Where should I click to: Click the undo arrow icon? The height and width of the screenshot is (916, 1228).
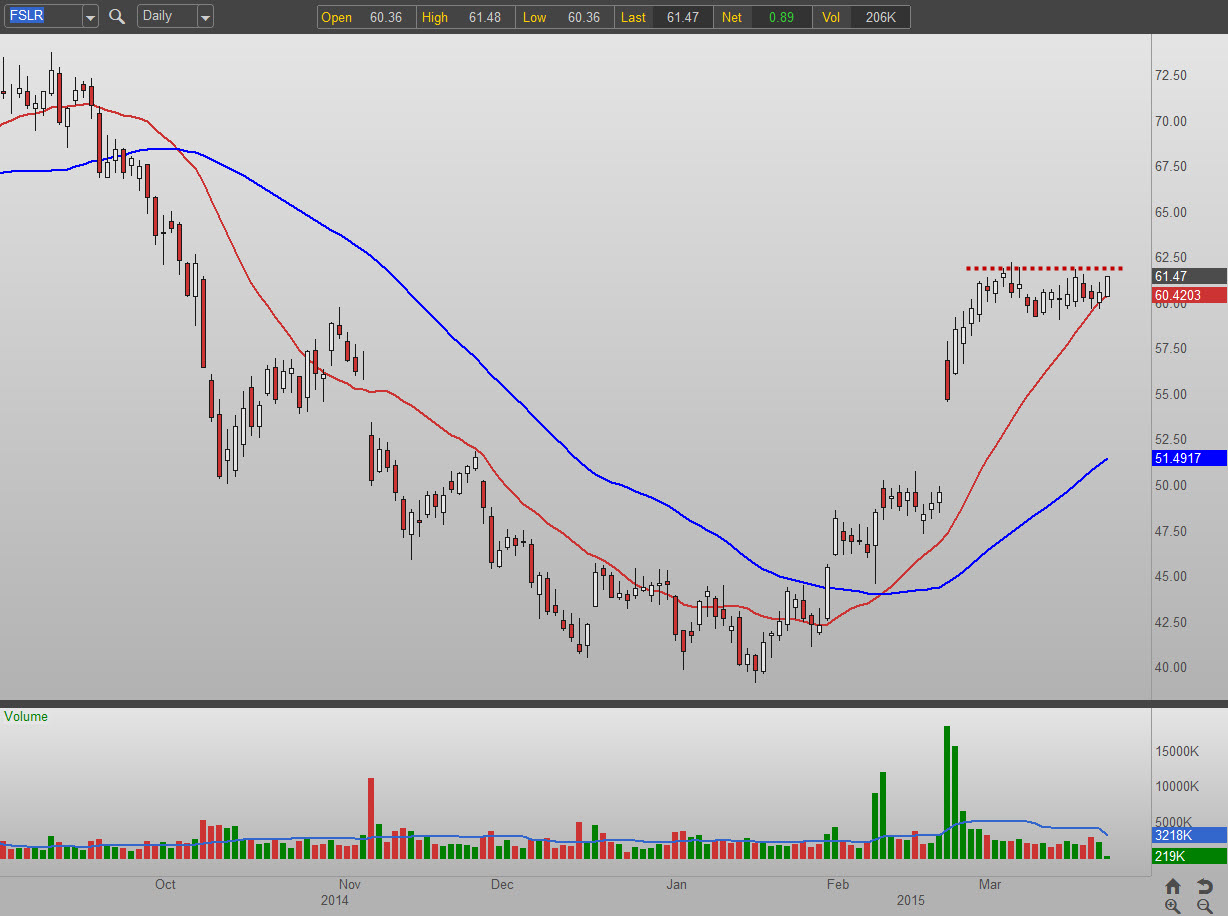point(1205,886)
